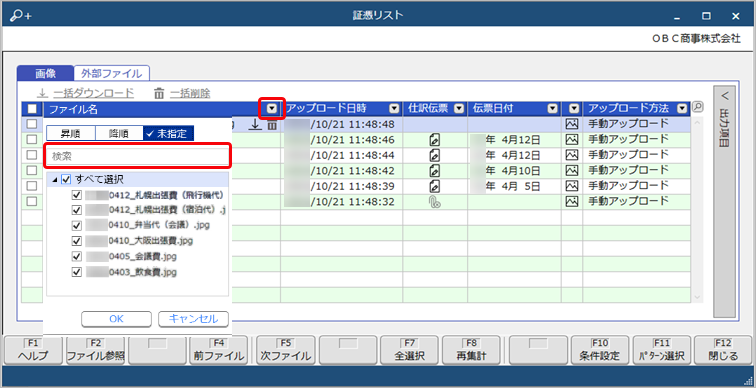Uncheck 0405_会議費.jpg filter item
The height and width of the screenshot is (388, 756).
click(x=76, y=256)
